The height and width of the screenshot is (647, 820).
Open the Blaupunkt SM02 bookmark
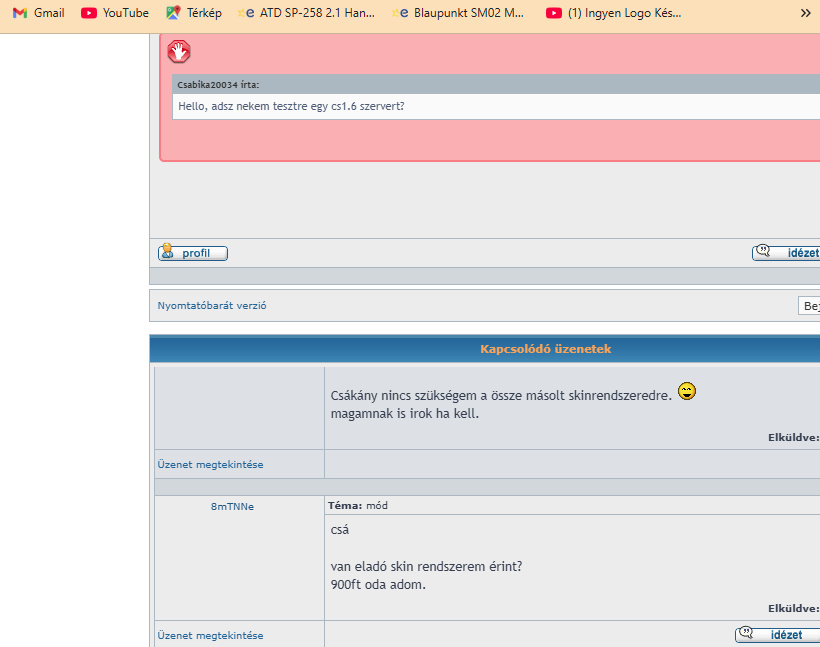tap(460, 13)
